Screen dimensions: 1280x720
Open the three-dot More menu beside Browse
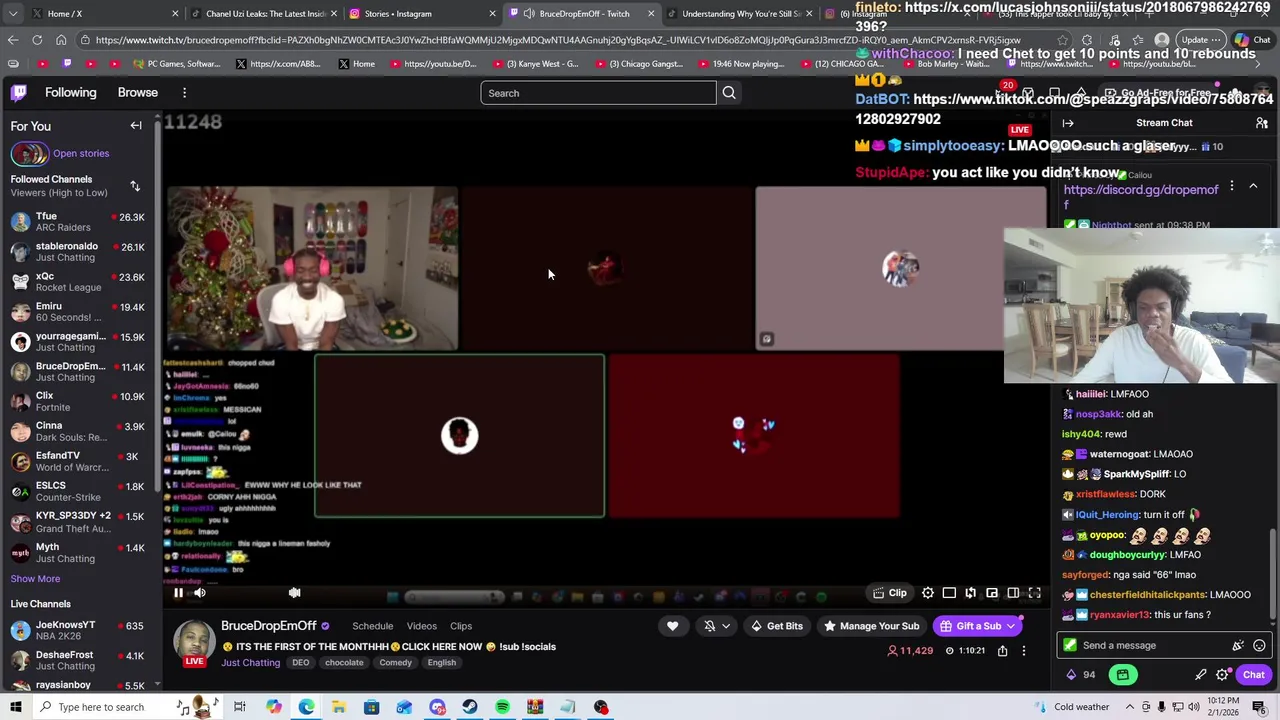[x=184, y=92]
